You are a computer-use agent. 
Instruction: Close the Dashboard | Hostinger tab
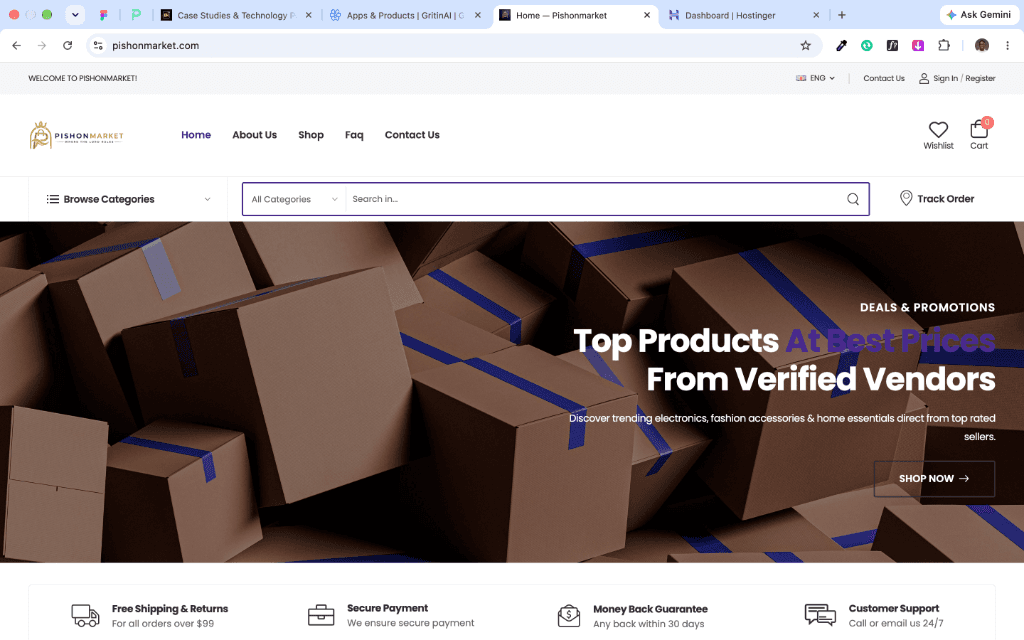pyautogui.click(x=816, y=15)
